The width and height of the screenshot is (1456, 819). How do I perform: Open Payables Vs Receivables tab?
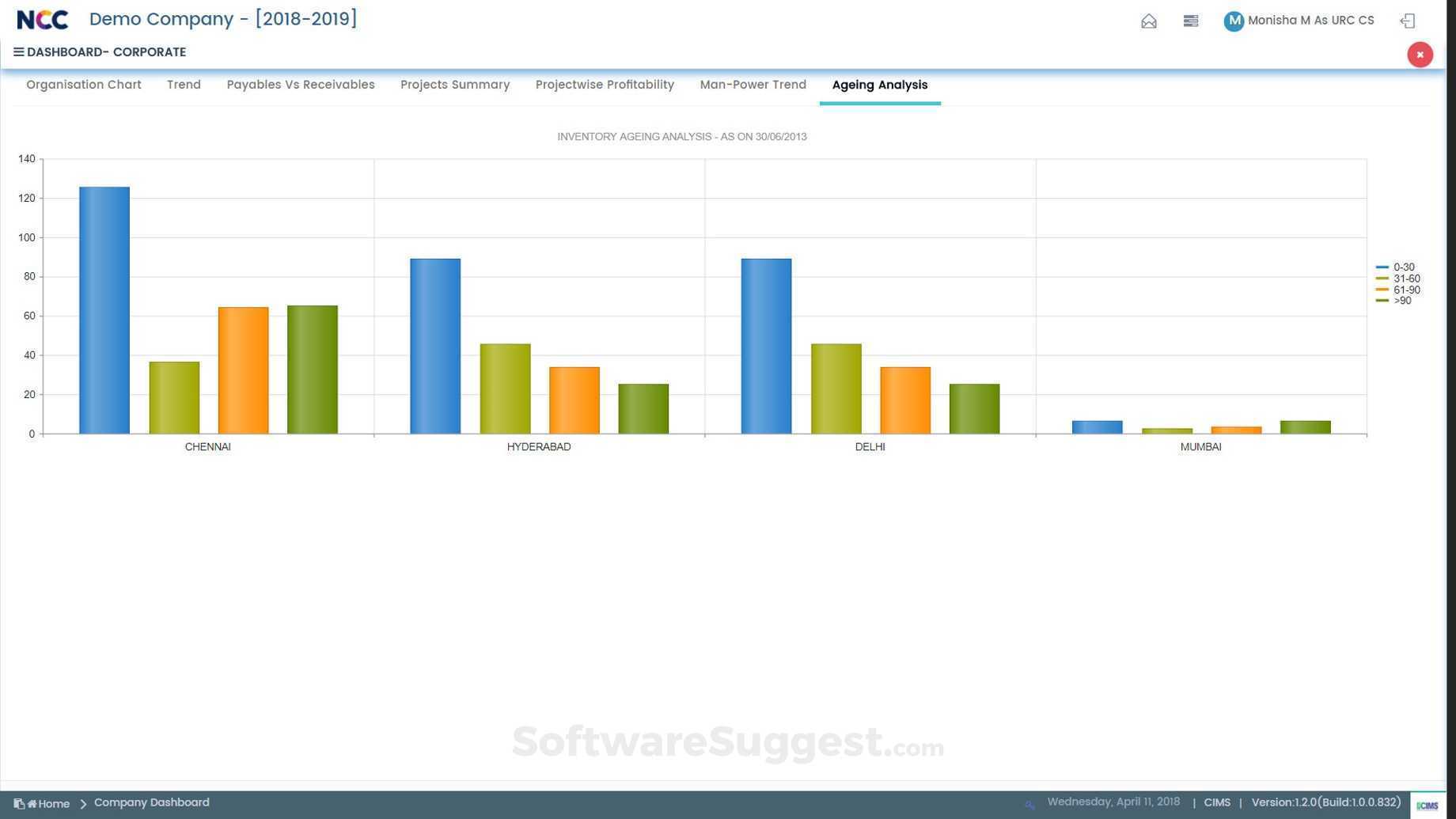[301, 85]
